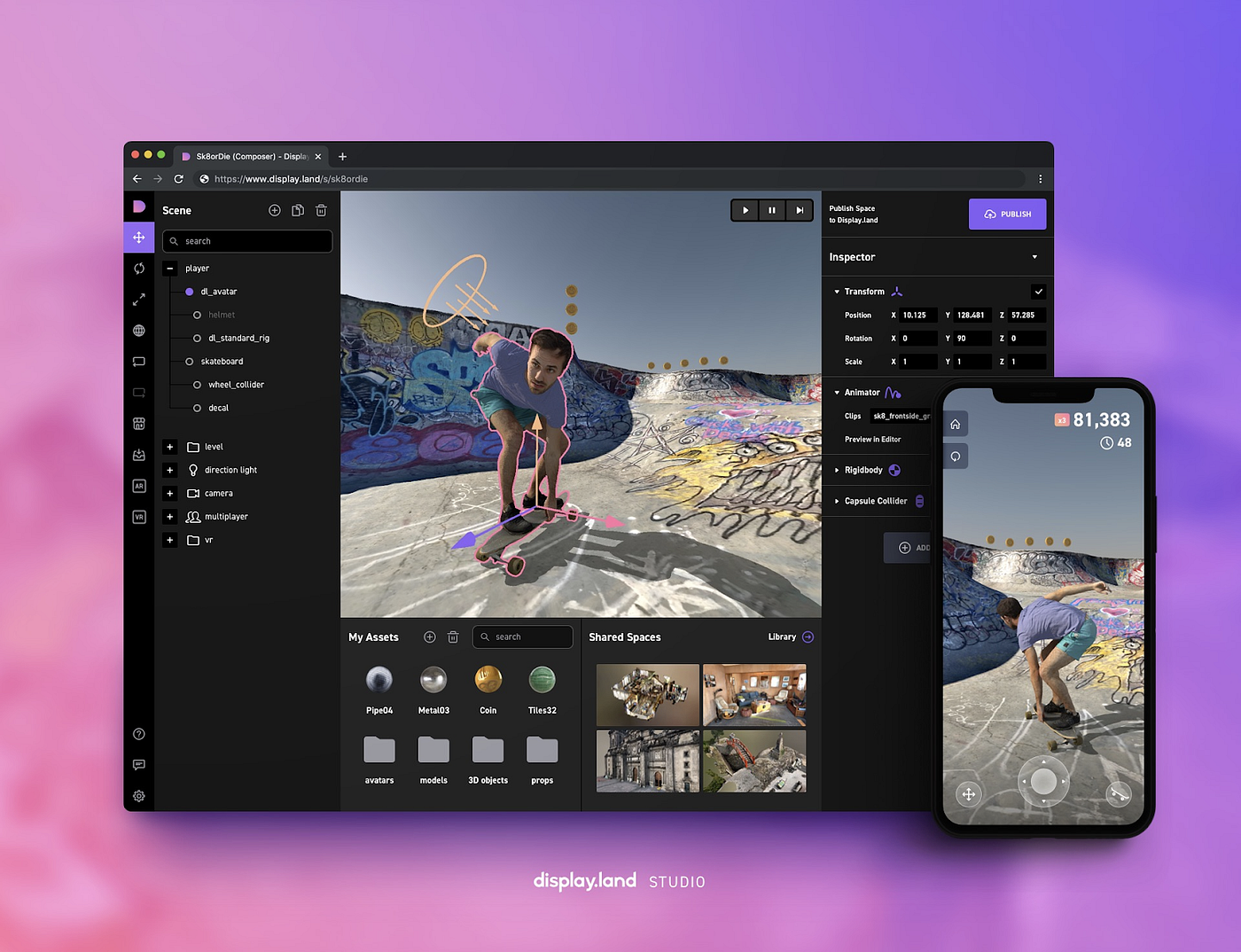The height and width of the screenshot is (952, 1241).
Task: Collapse the Animator section
Action: tap(837, 393)
